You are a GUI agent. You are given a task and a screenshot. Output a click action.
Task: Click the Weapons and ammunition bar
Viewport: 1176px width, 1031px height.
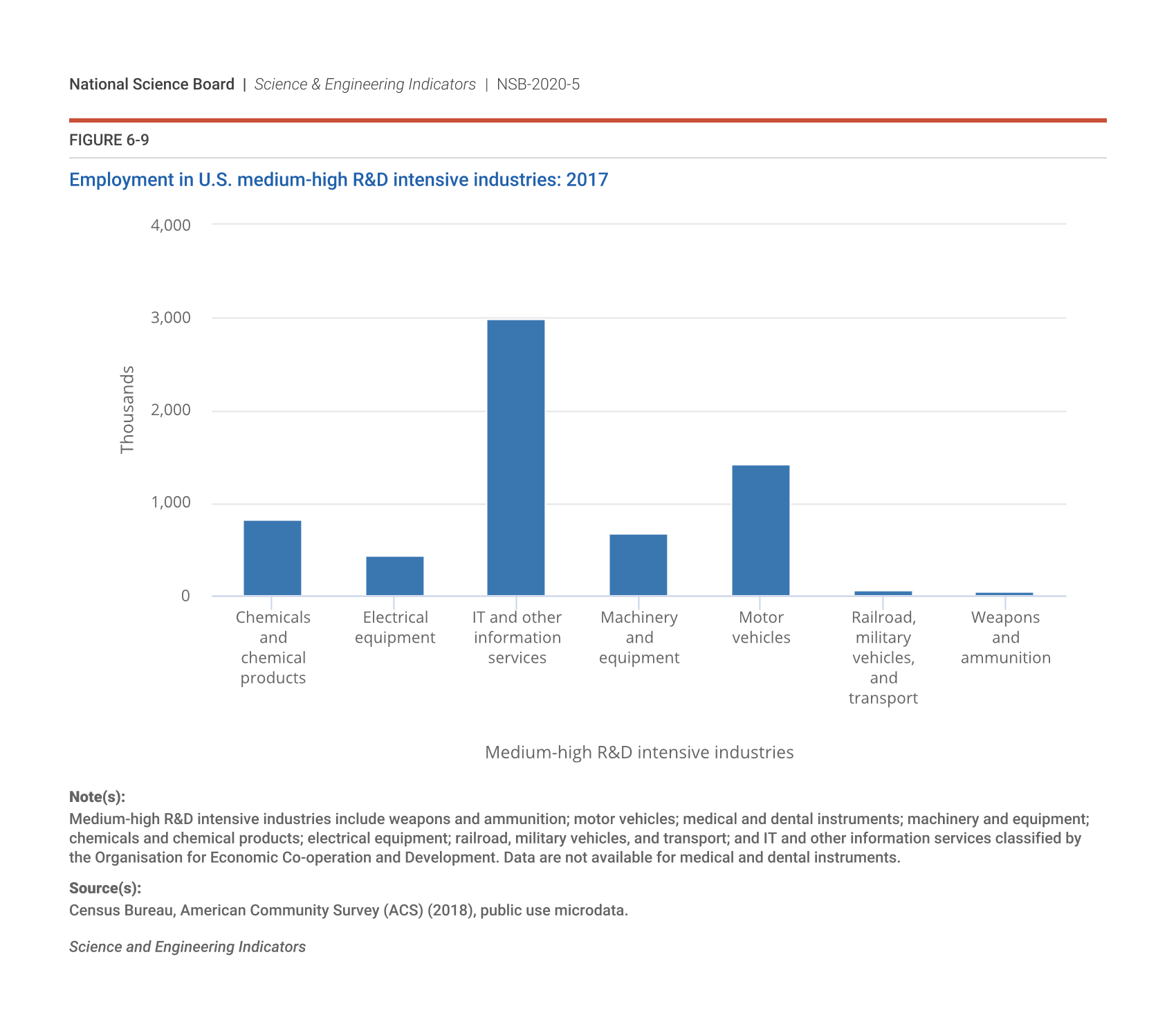point(1004,594)
